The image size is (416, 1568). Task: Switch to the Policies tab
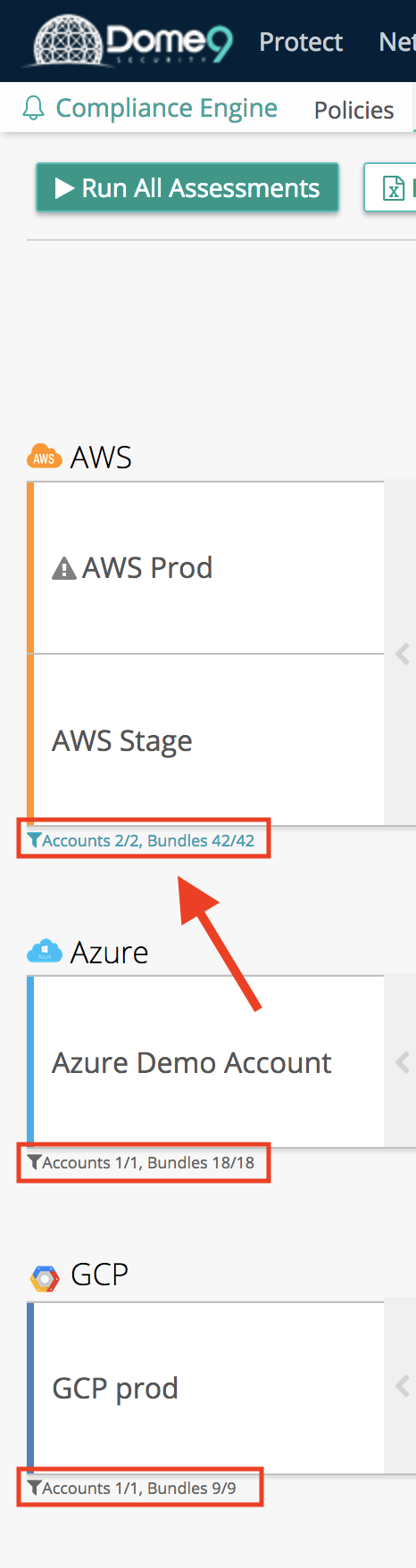354,110
